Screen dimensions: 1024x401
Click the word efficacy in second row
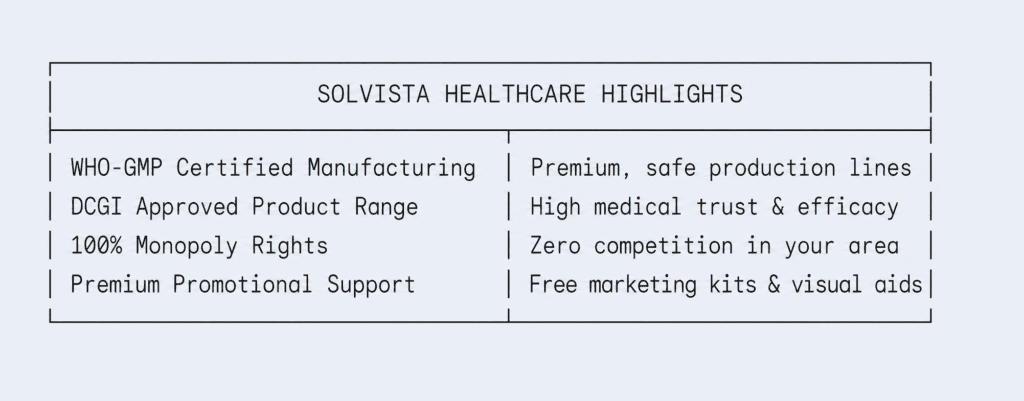848,207
